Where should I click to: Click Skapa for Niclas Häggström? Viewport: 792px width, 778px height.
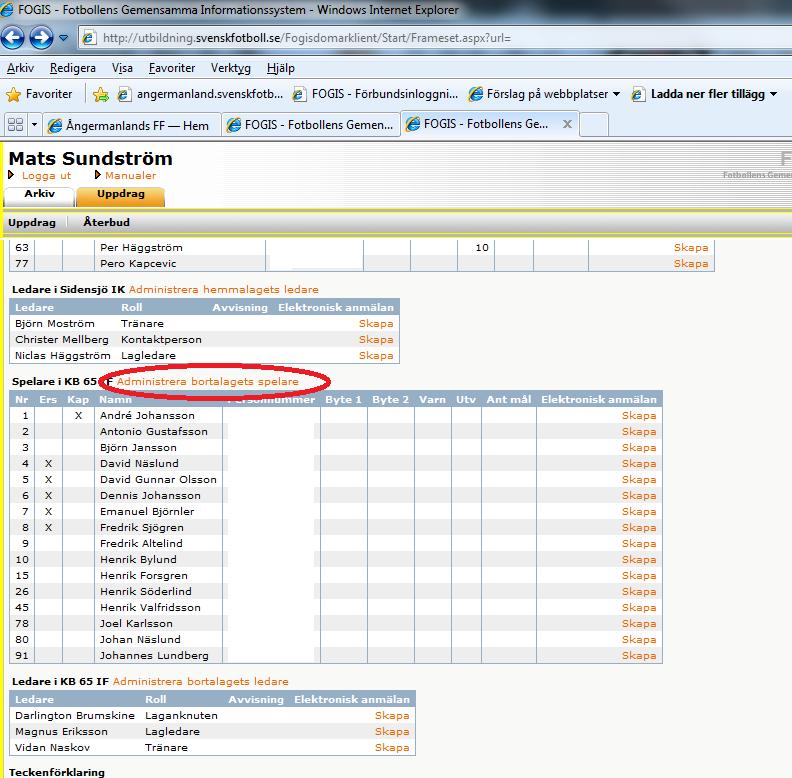[376, 356]
